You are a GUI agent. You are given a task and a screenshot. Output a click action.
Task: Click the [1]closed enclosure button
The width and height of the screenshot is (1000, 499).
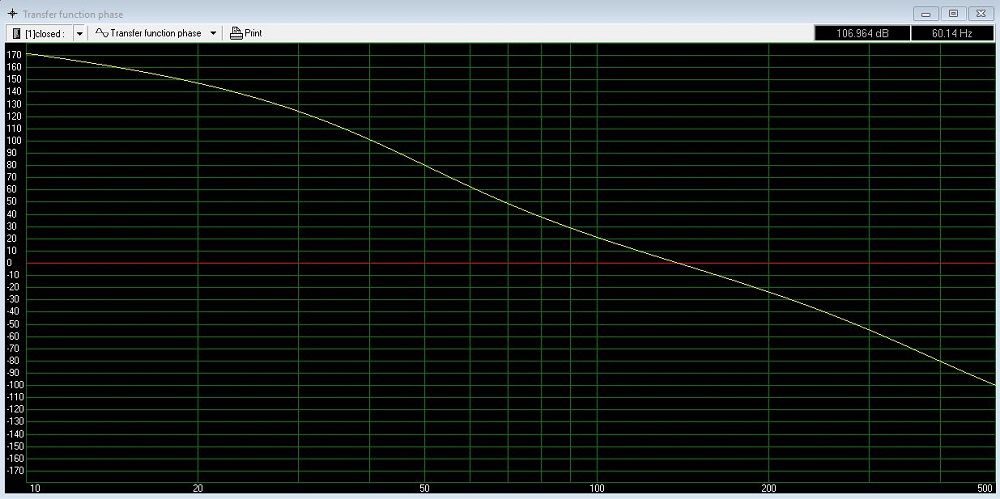(40, 33)
